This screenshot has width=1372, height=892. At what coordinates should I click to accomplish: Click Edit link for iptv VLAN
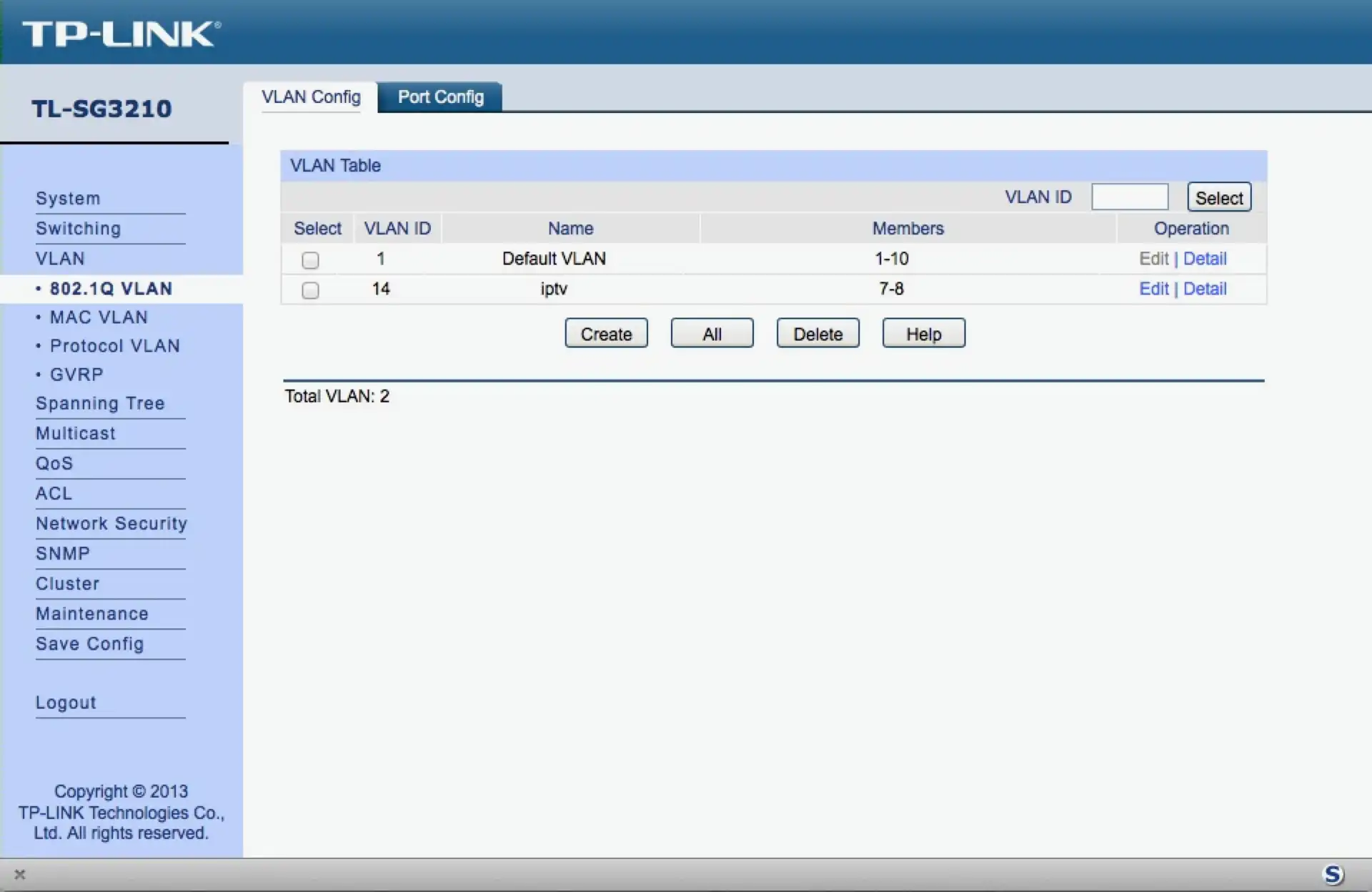coord(1153,289)
